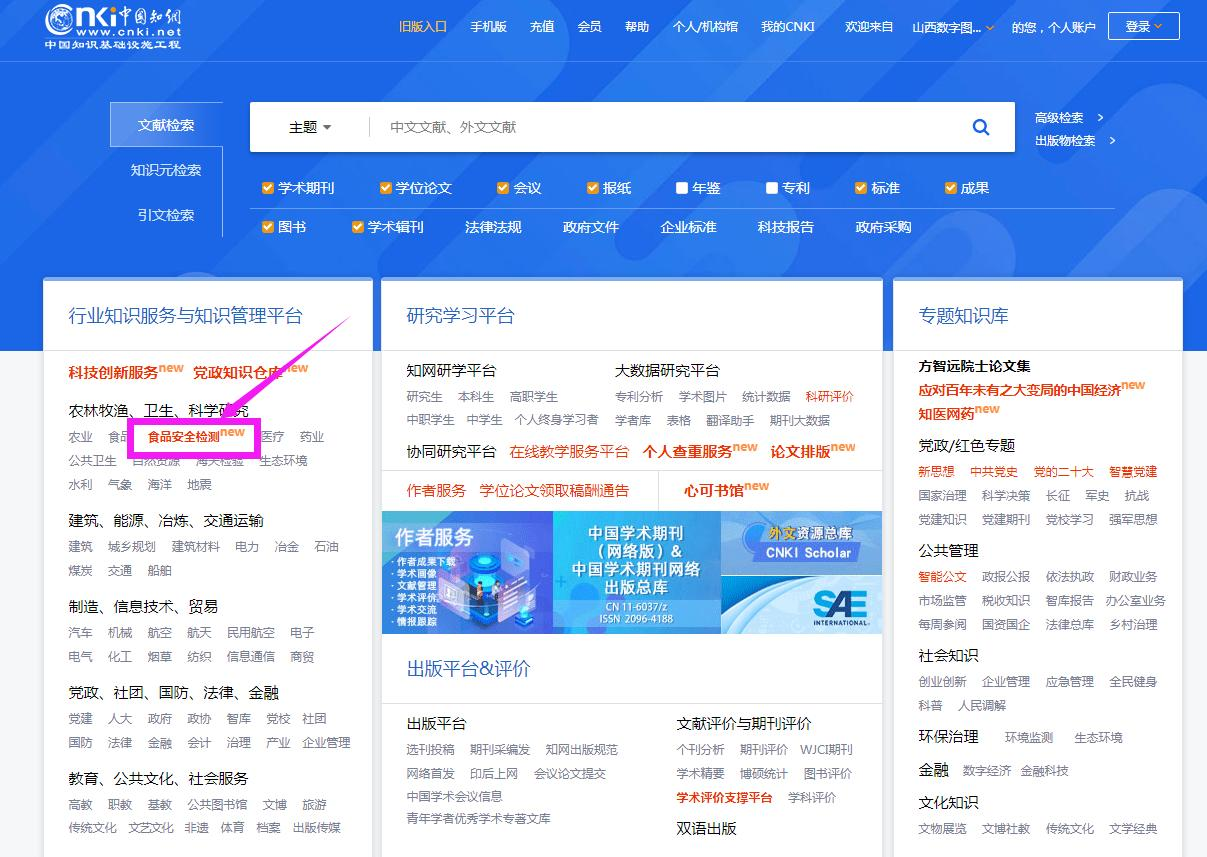The width and height of the screenshot is (1207, 857).
Task: Uncheck the 学术辑刊 checkbox
Action: [x=357, y=227]
